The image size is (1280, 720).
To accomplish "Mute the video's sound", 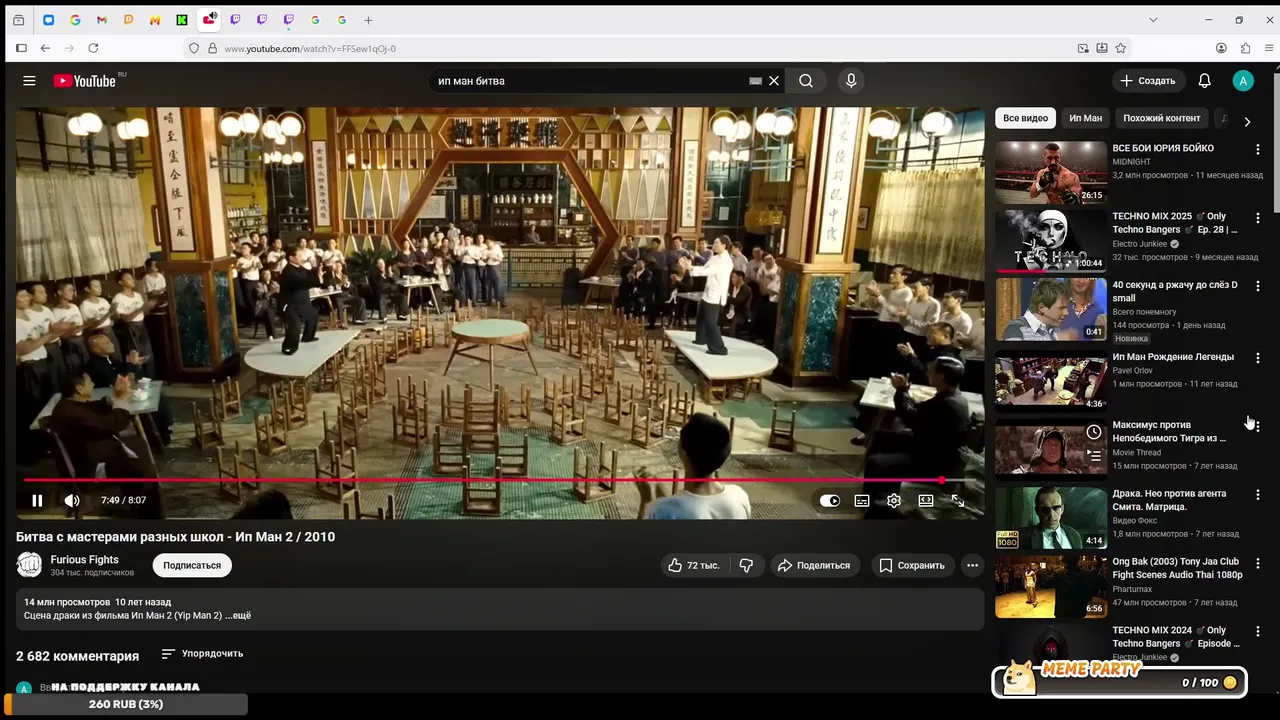I will pos(72,501).
